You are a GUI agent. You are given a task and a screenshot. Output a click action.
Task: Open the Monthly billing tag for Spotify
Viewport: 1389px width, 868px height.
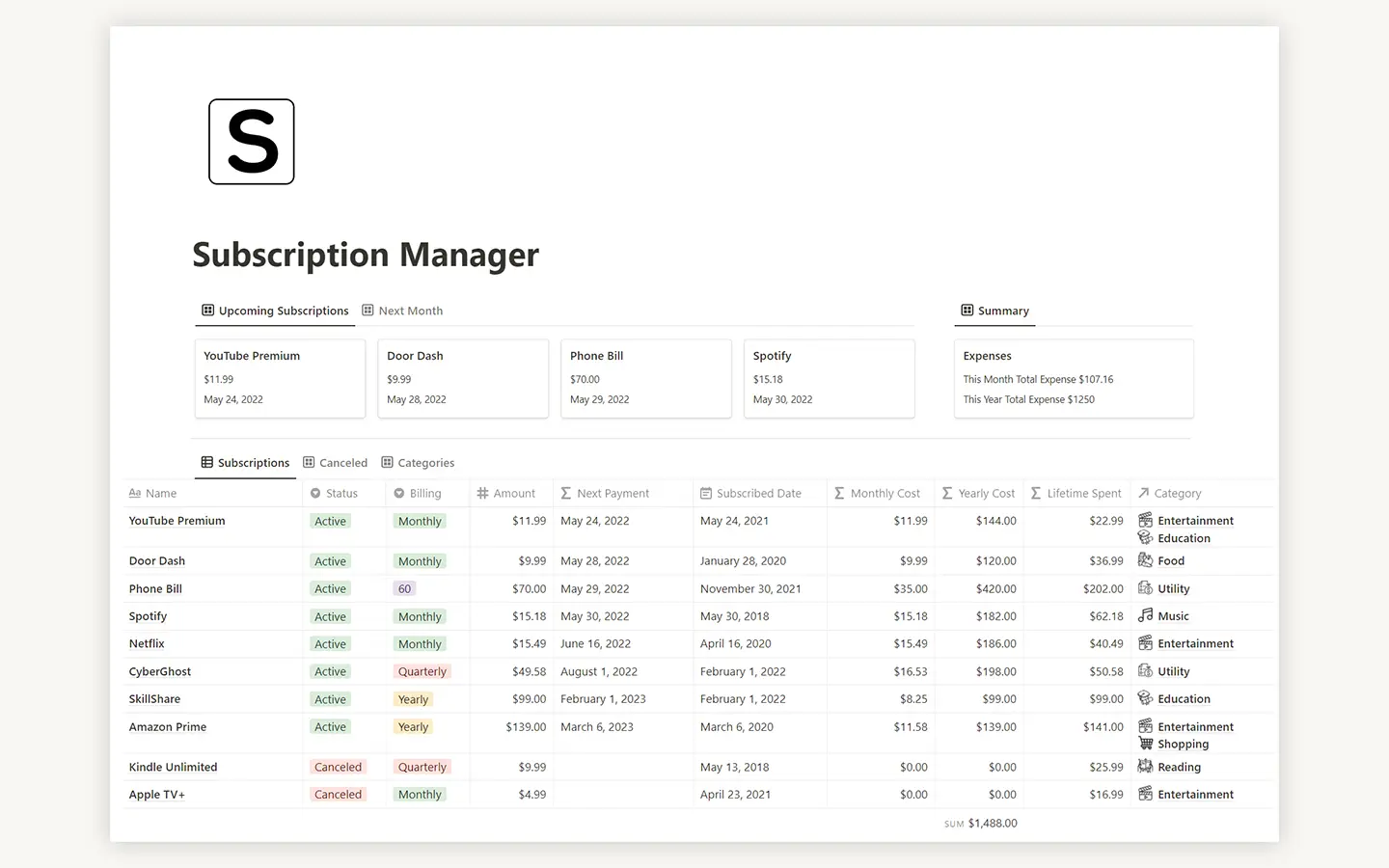click(420, 617)
